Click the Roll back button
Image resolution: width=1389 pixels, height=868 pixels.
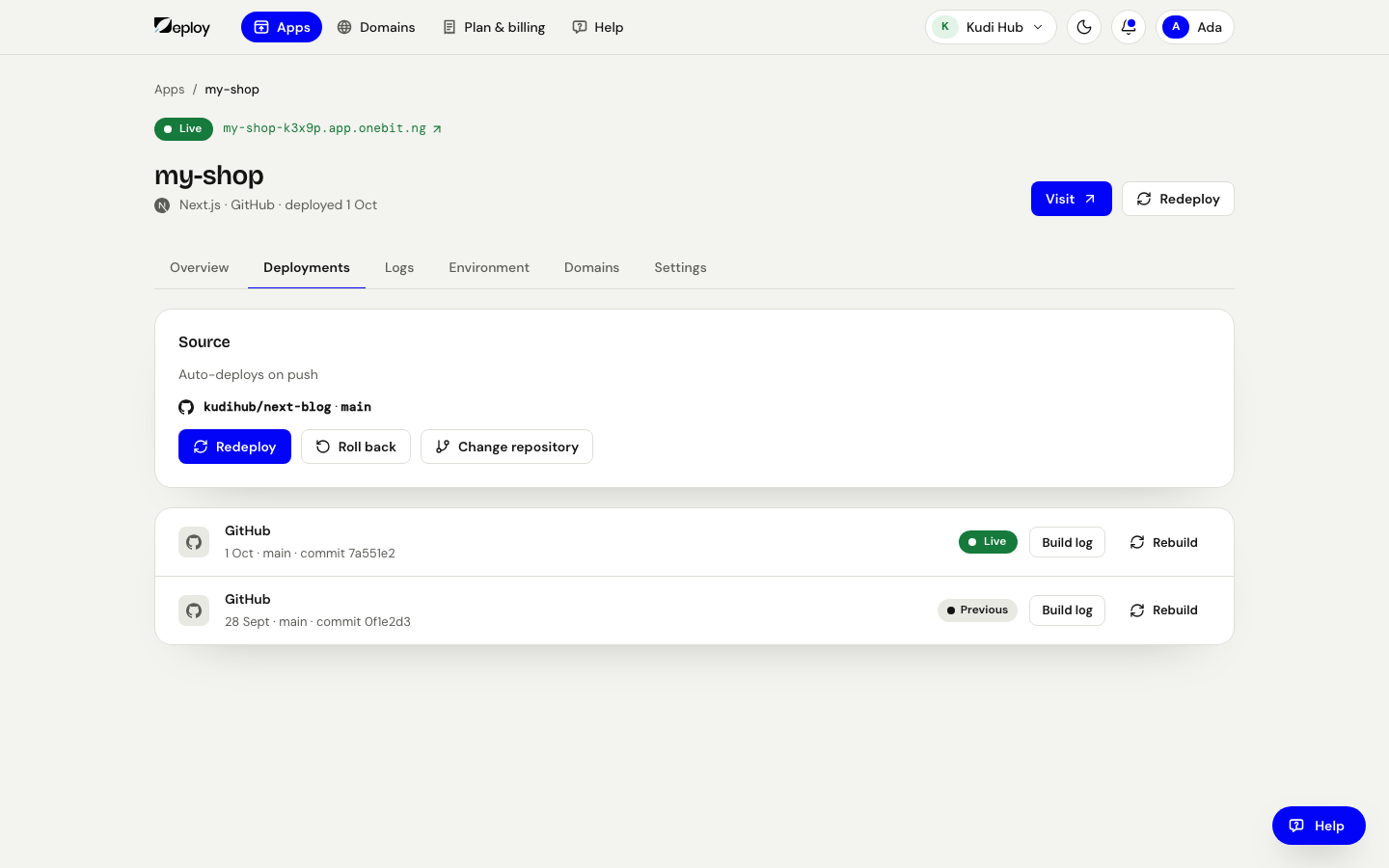click(356, 447)
